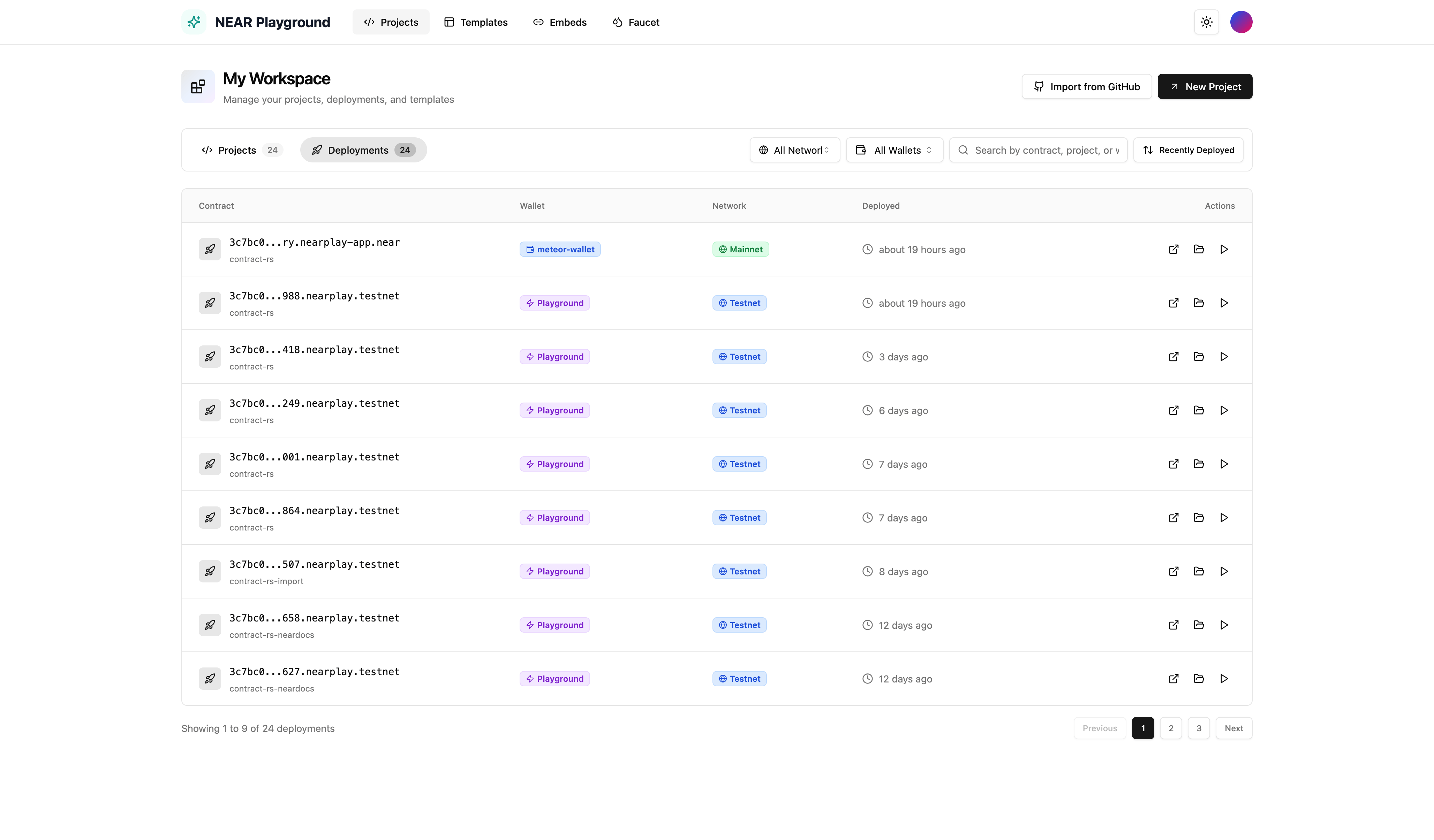Image resolution: width=1434 pixels, height=840 pixels.
Task: Click contract name 3c7bc0...507.nearplay.testnet
Action: click(x=314, y=564)
